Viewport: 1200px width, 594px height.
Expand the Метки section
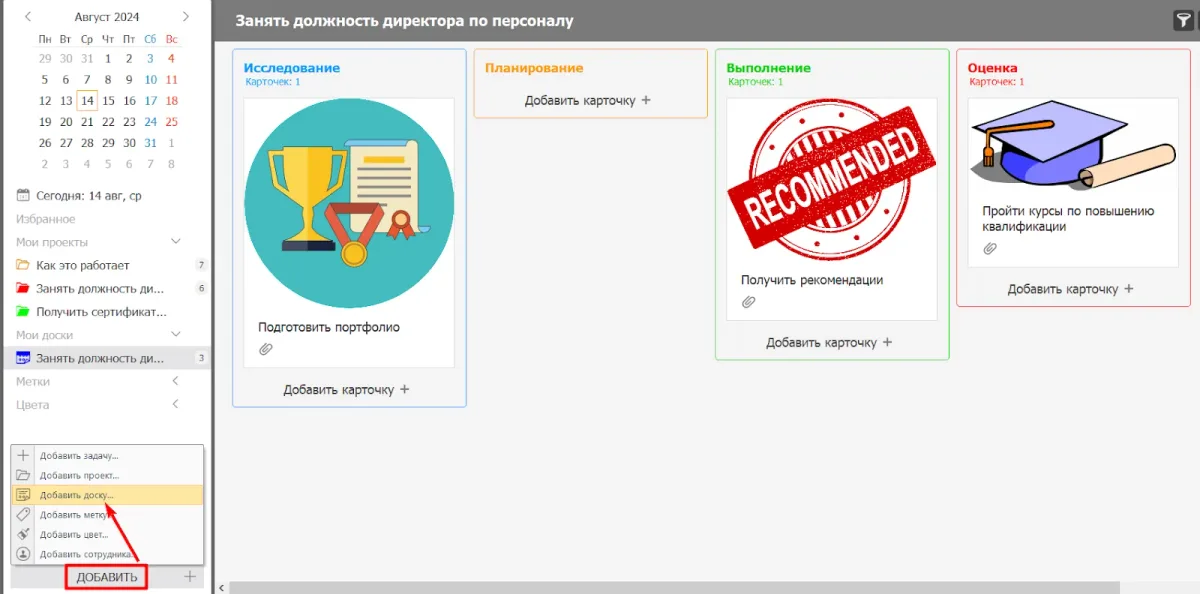pyautogui.click(x=176, y=381)
